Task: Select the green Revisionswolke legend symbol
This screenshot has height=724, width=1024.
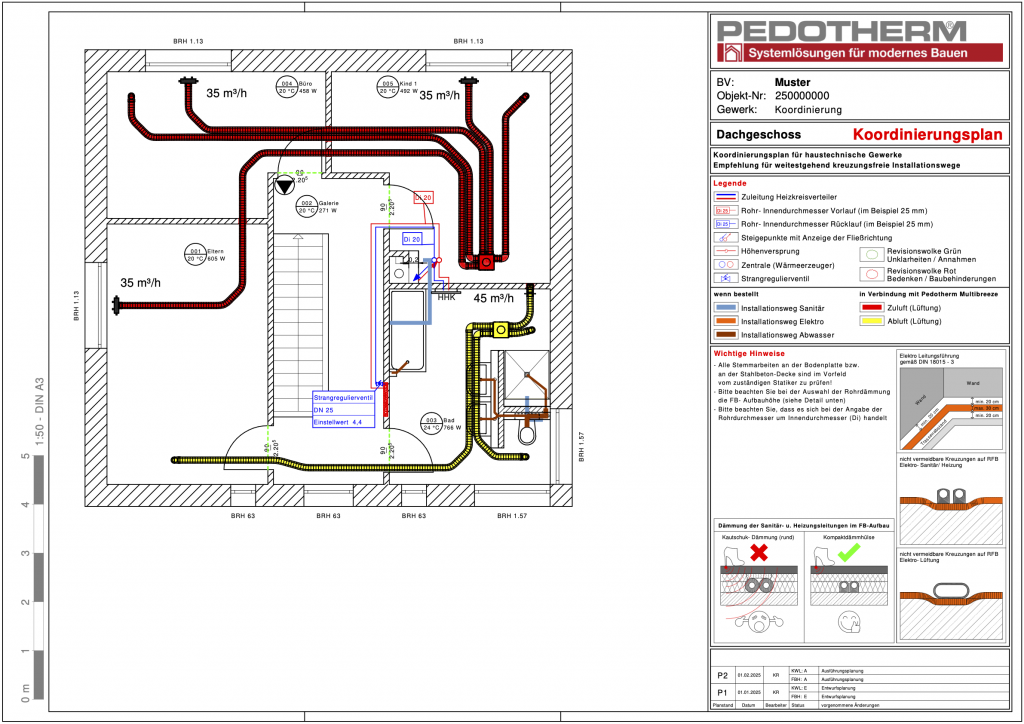Action: (x=871, y=255)
